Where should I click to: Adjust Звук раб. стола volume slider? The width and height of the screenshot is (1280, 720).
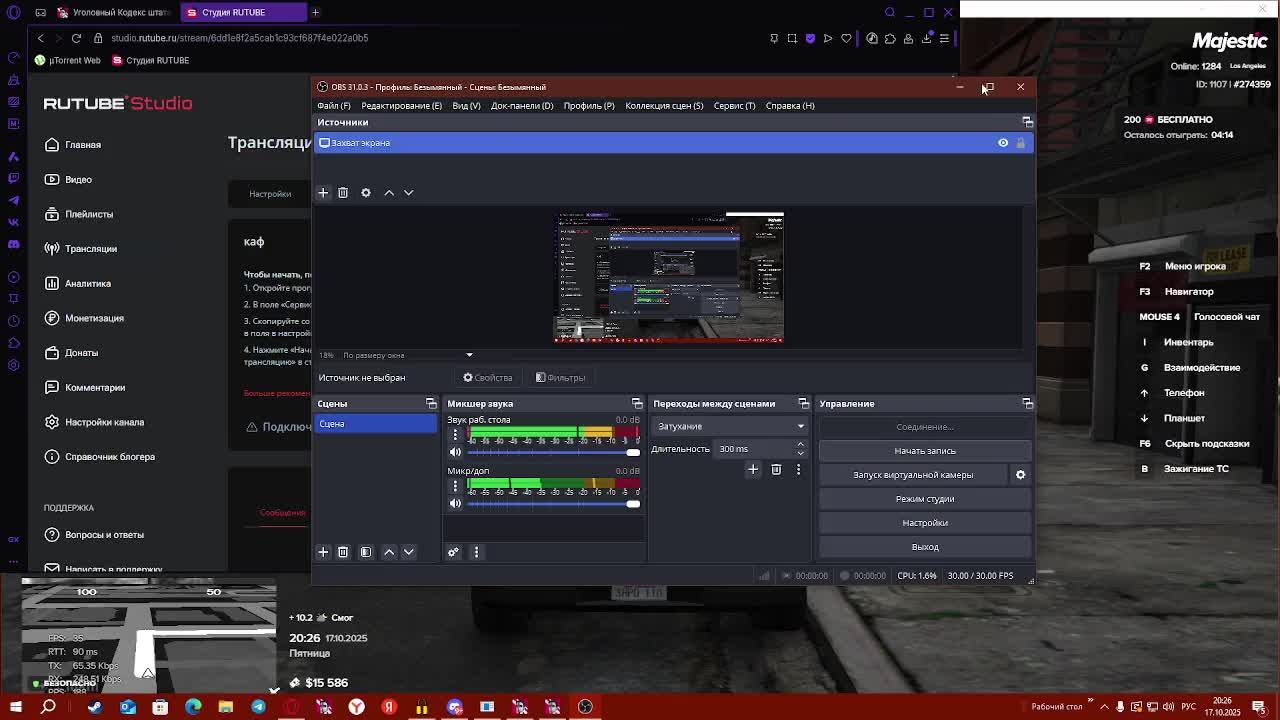click(553, 452)
